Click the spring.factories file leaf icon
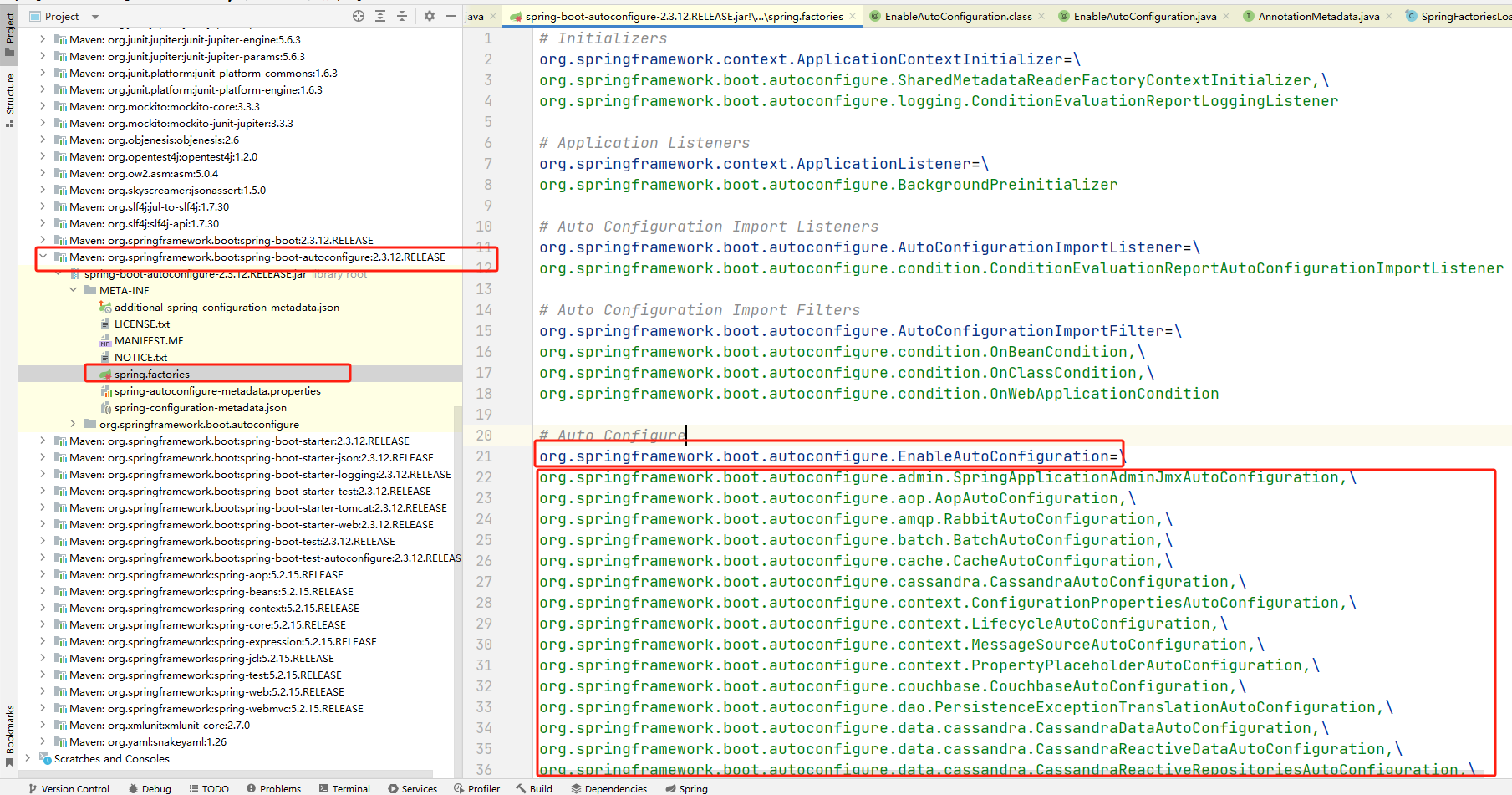The width and height of the screenshot is (1512, 795). [105, 374]
